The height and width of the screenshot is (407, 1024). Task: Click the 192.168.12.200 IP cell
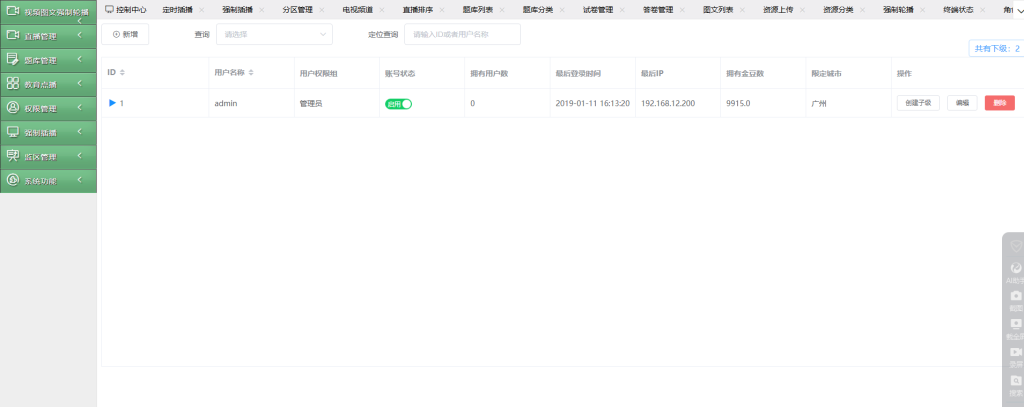[x=668, y=104]
